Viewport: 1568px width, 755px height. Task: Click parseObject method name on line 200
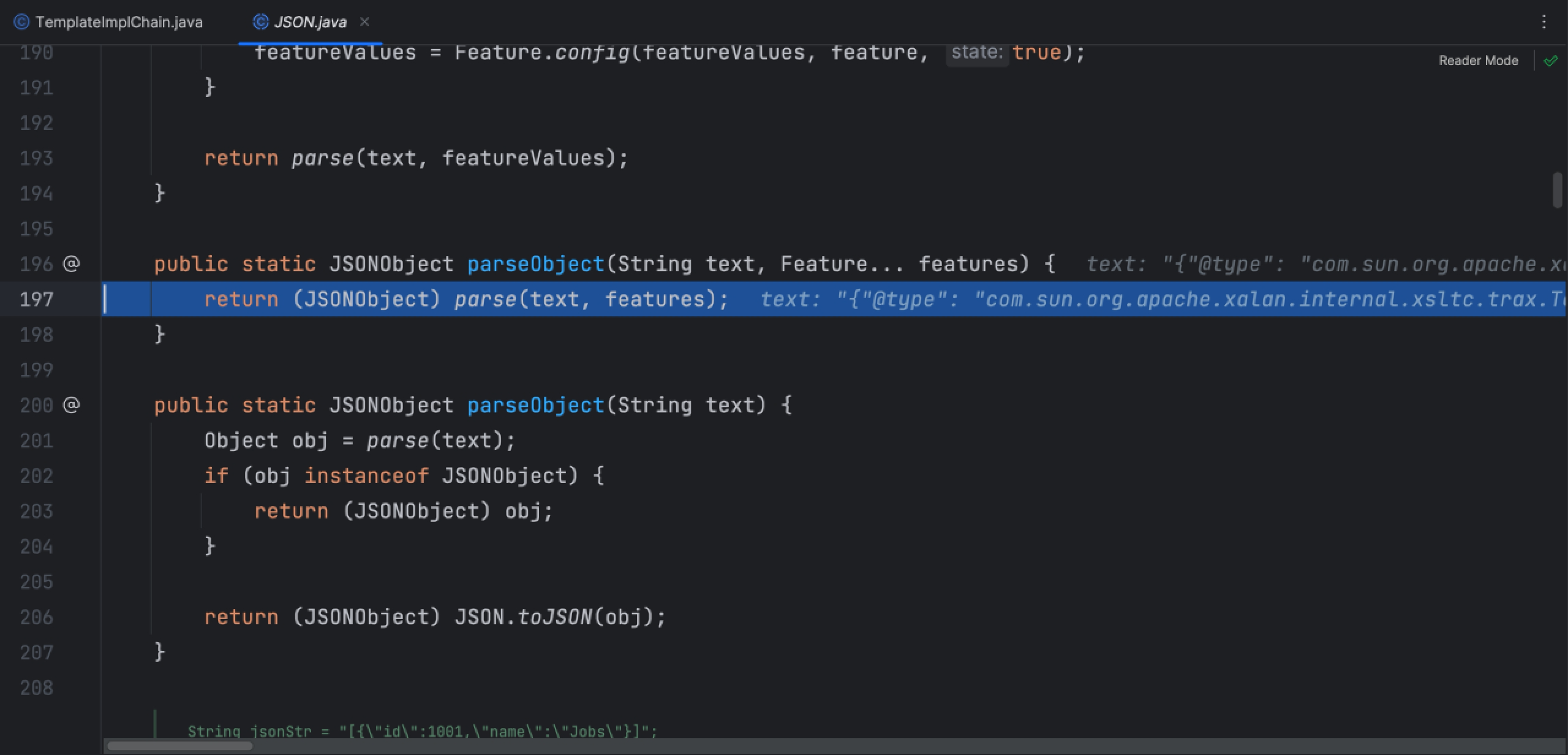536,405
